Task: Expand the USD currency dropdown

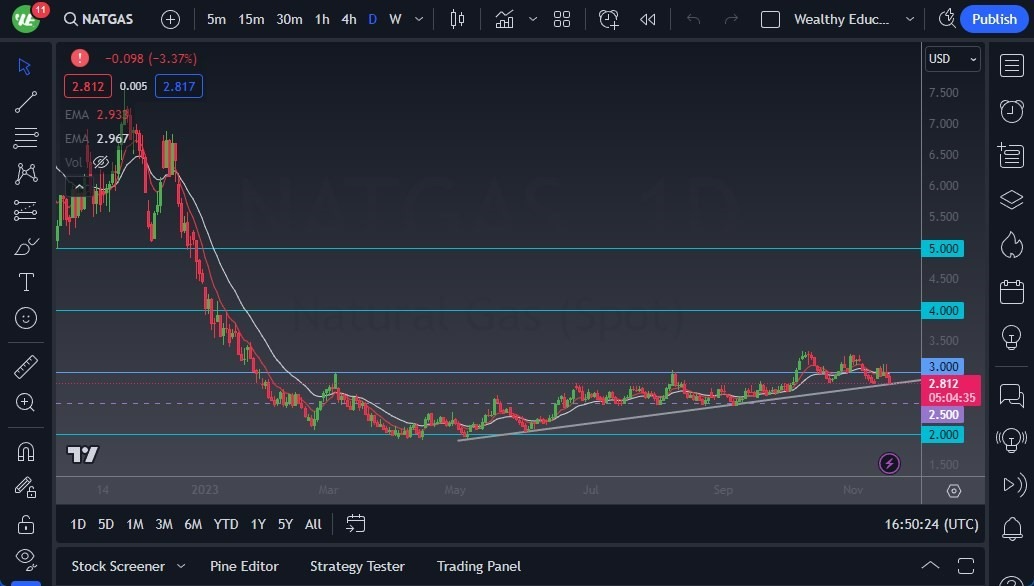Action: tap(952, 59)
